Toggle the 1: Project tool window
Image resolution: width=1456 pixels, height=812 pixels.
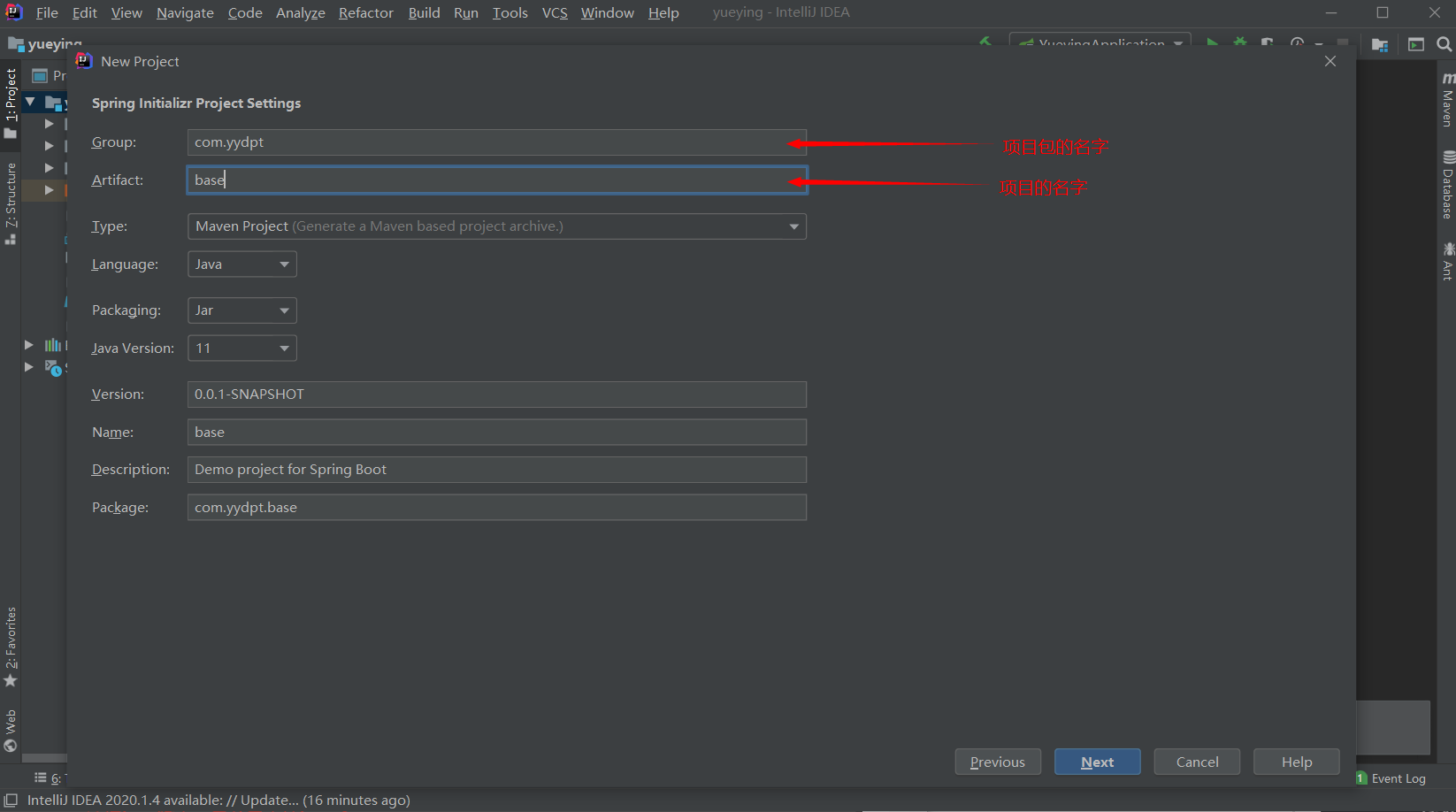point(11,103)
